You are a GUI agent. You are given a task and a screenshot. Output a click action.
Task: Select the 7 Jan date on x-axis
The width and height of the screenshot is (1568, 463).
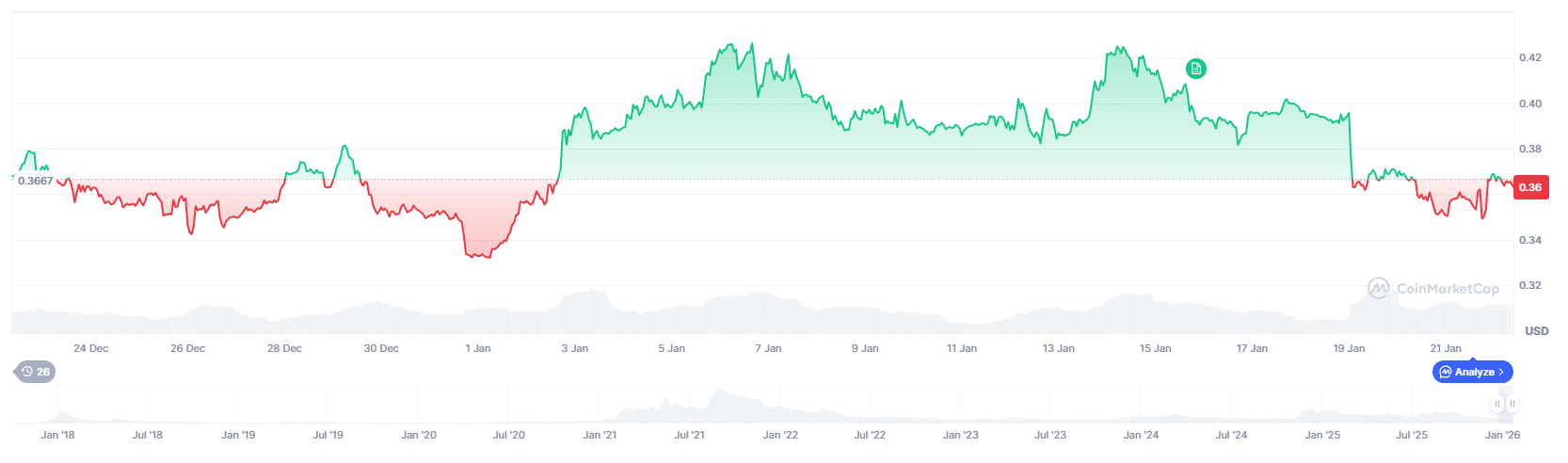[768, 349]
